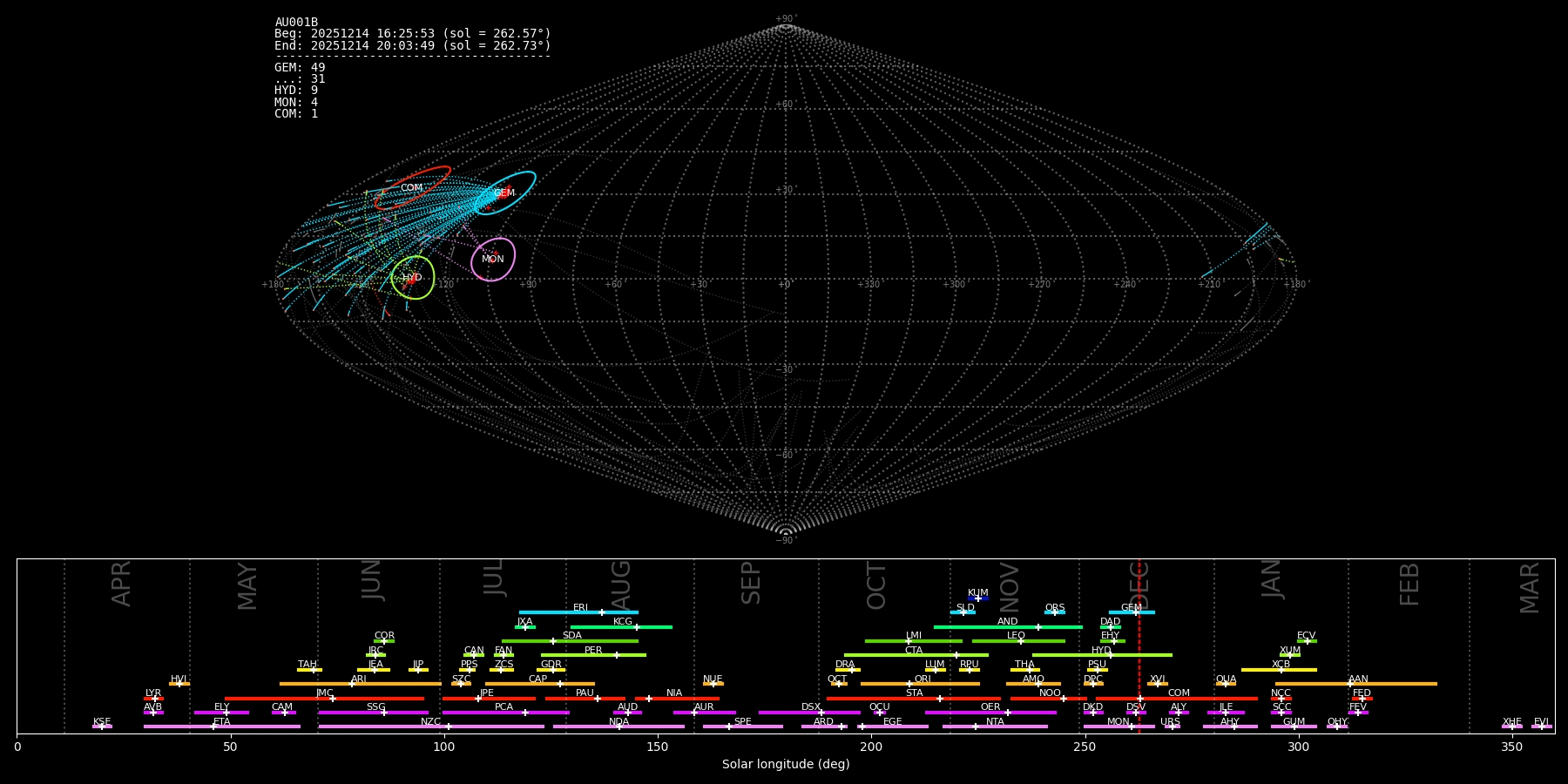Click the HYD: 9 count line
This screenshot has height=784, width=1568.
pos(296,91)
